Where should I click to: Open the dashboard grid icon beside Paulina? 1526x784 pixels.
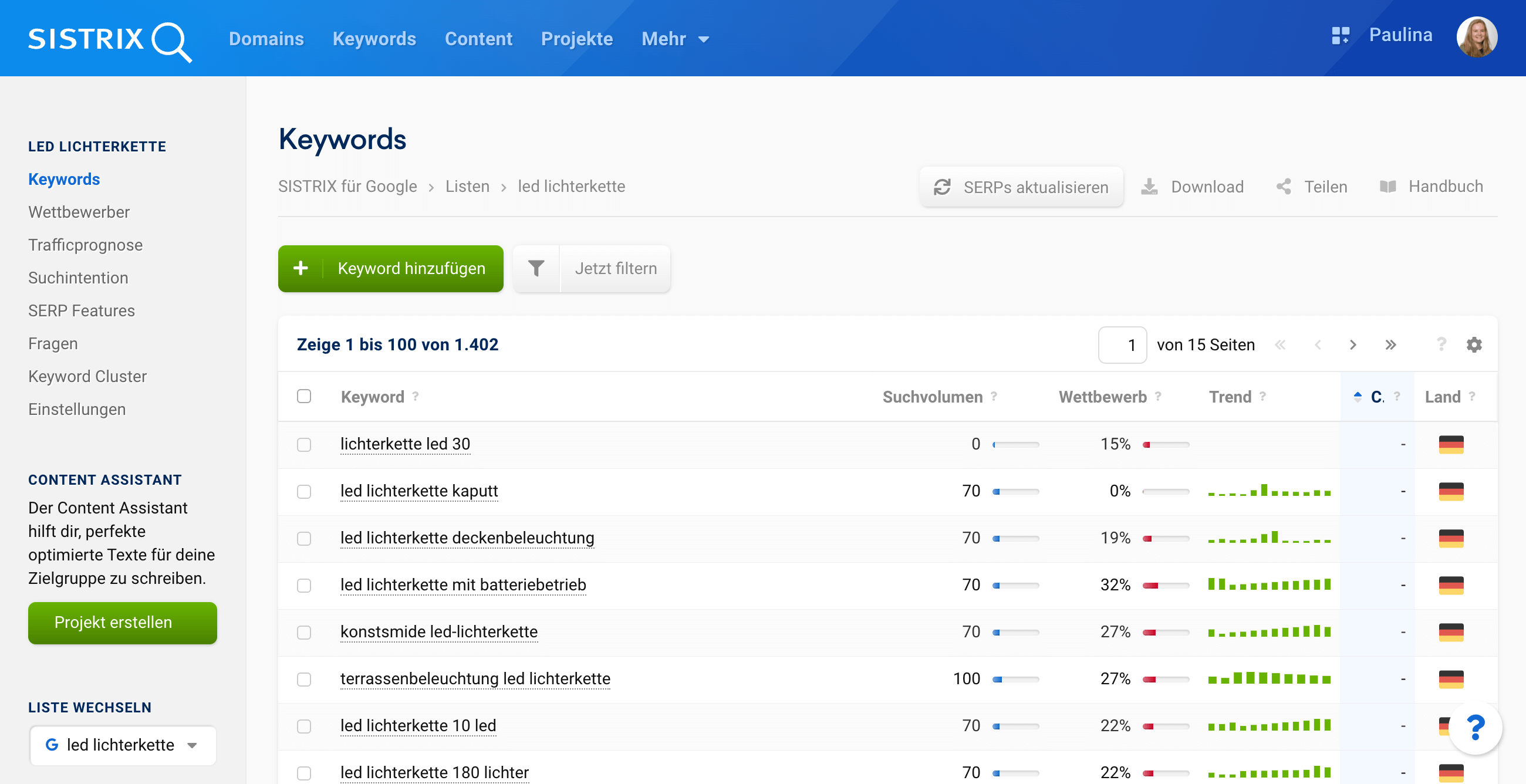[1340, 36]
